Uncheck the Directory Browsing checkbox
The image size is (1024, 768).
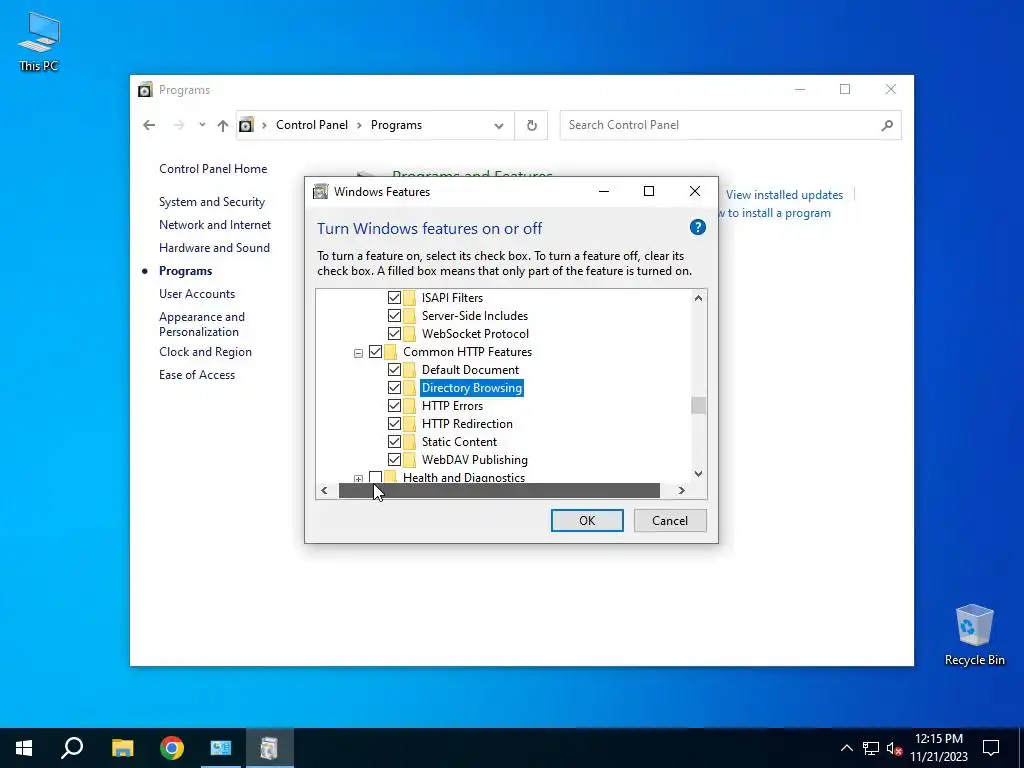tap(394, 388)
